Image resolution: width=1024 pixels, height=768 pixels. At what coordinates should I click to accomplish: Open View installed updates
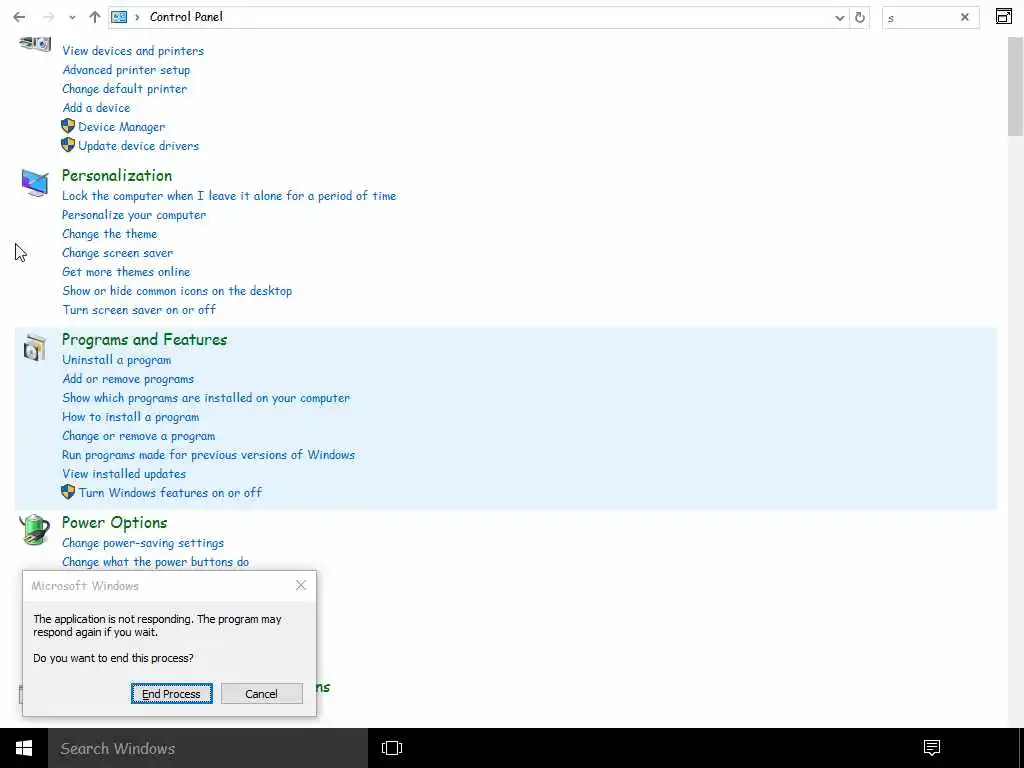click(x=124, y=473)
